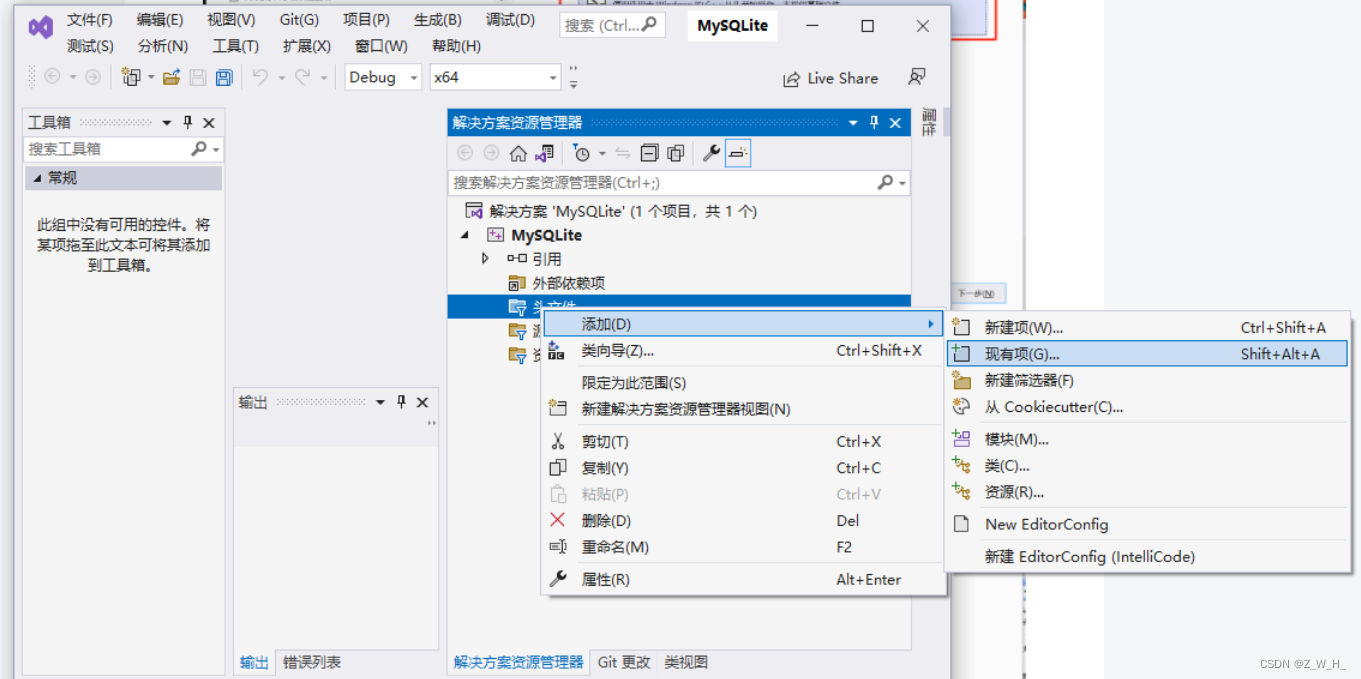The height and width of the screenshot is (679, 1361).
Task: Open the 视图(V) menu
Action: point(231,20)
